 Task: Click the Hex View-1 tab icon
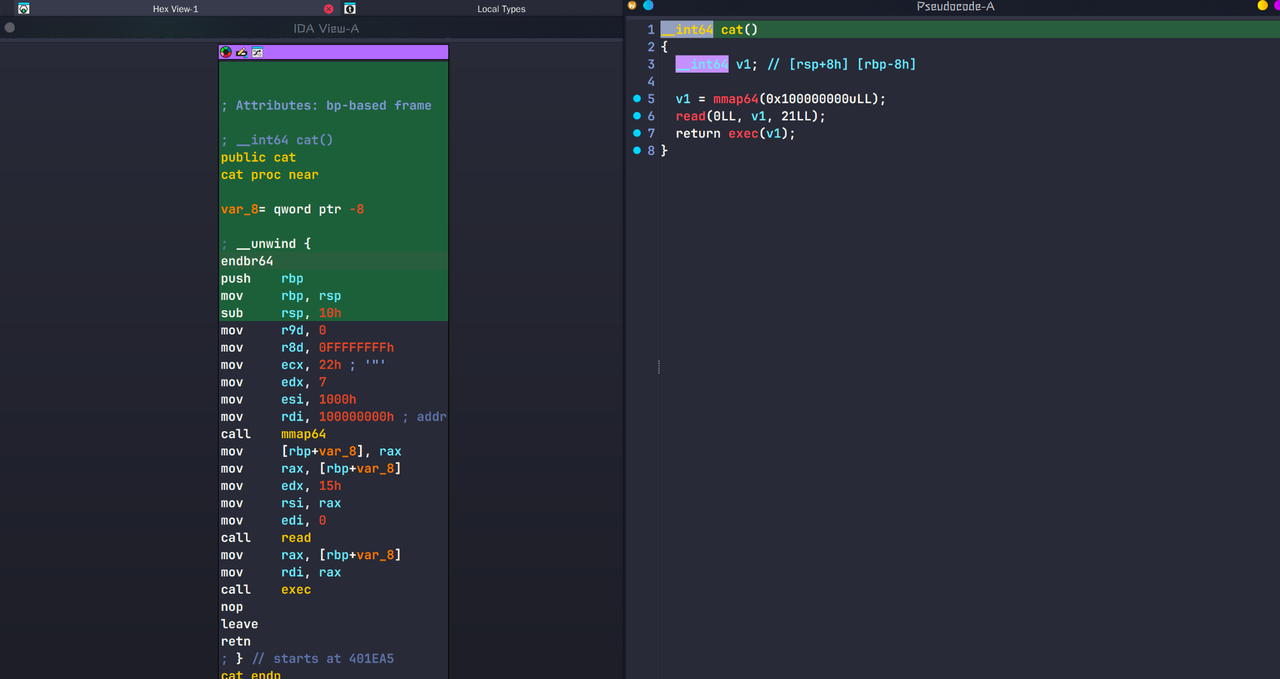[24, 8]
